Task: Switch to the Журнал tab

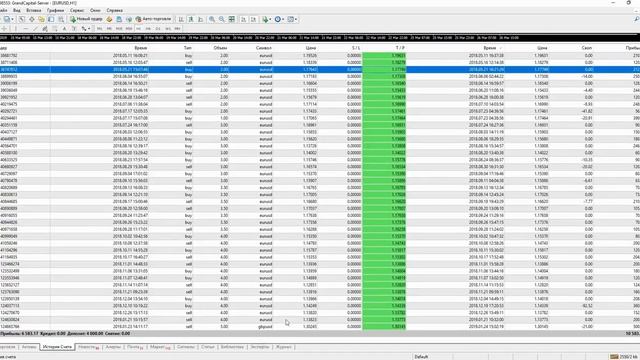Action: click(x=284, y=347)
